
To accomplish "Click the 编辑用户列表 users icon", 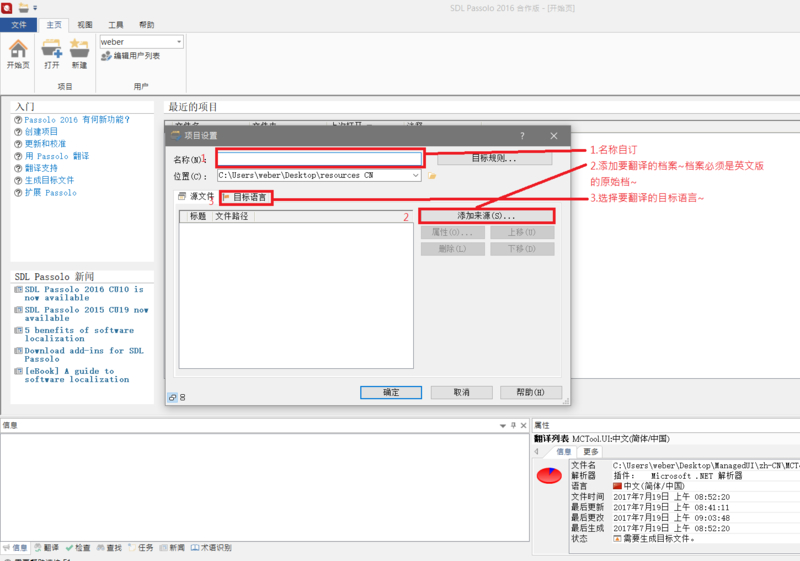I will [106, 56].
